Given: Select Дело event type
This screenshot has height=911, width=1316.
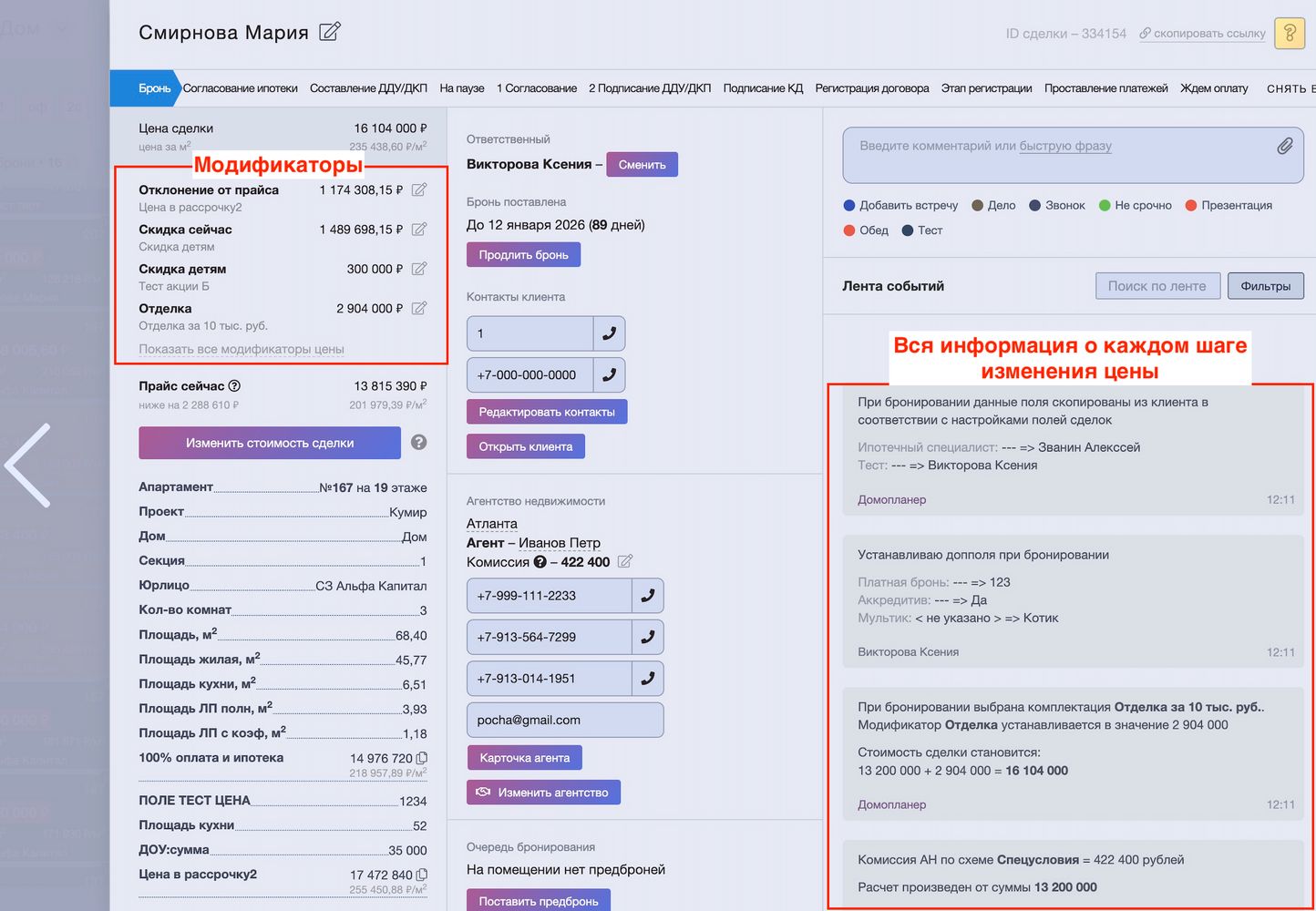Looking at the screenshot, I should pos(993,205).
